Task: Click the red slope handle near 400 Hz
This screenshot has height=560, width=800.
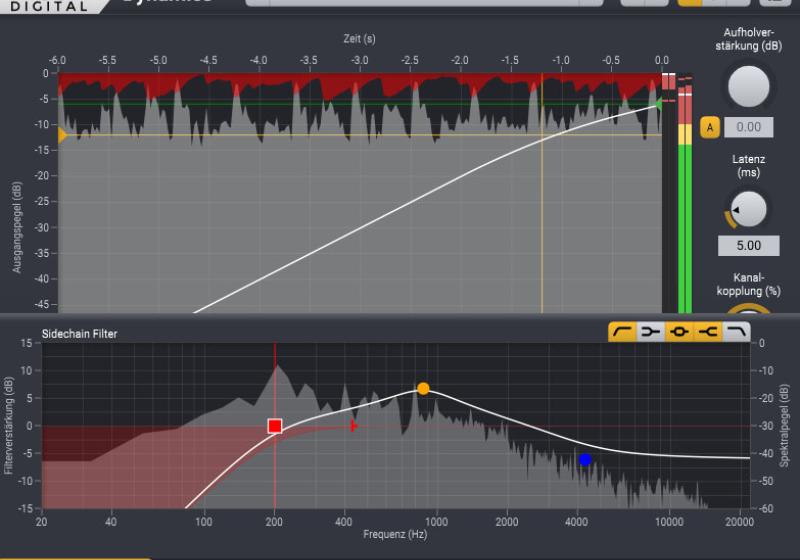Action: (353, 426)
